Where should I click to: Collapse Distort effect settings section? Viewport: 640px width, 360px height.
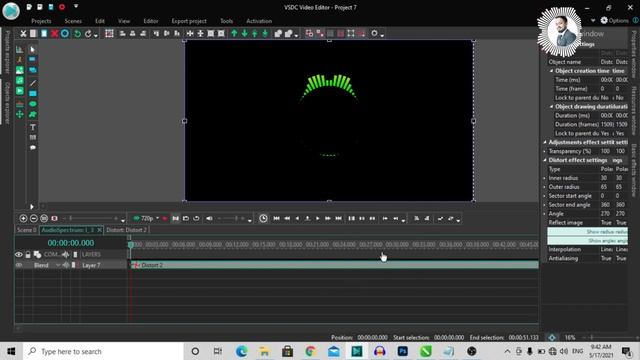tap(545, 160)
